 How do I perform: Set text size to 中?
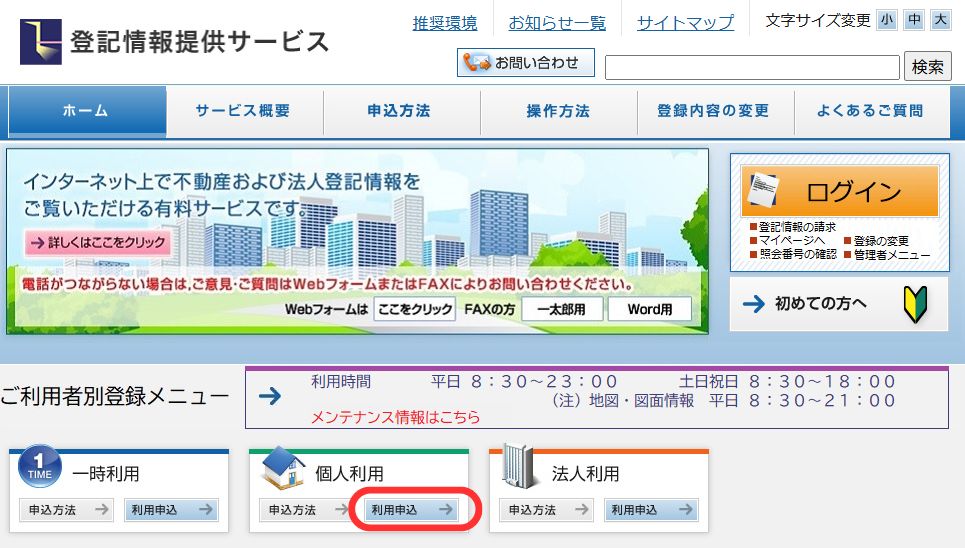[x=914, y=20]
